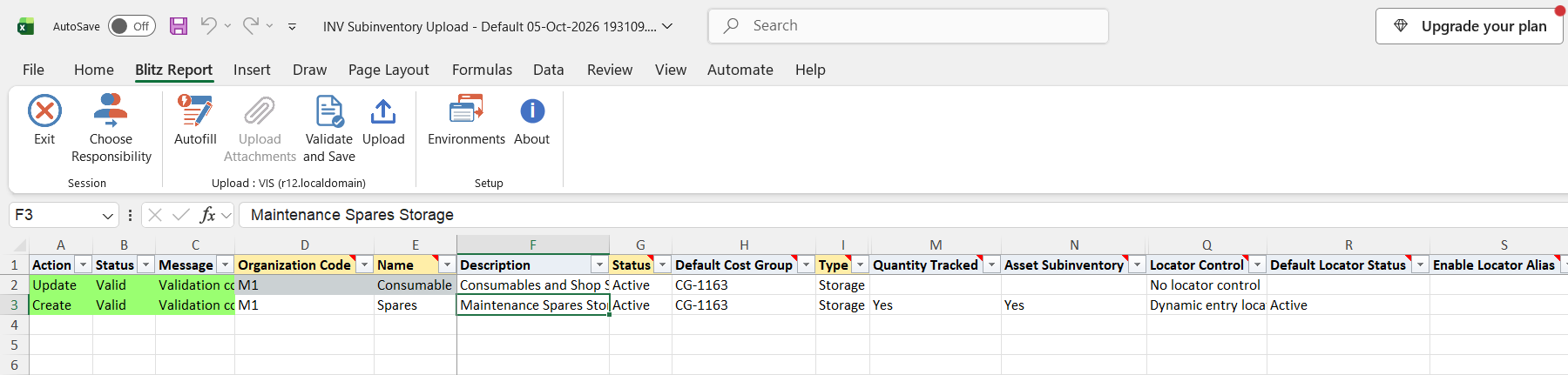
Task: Click Validate and Save
Action: click(329, 129)
